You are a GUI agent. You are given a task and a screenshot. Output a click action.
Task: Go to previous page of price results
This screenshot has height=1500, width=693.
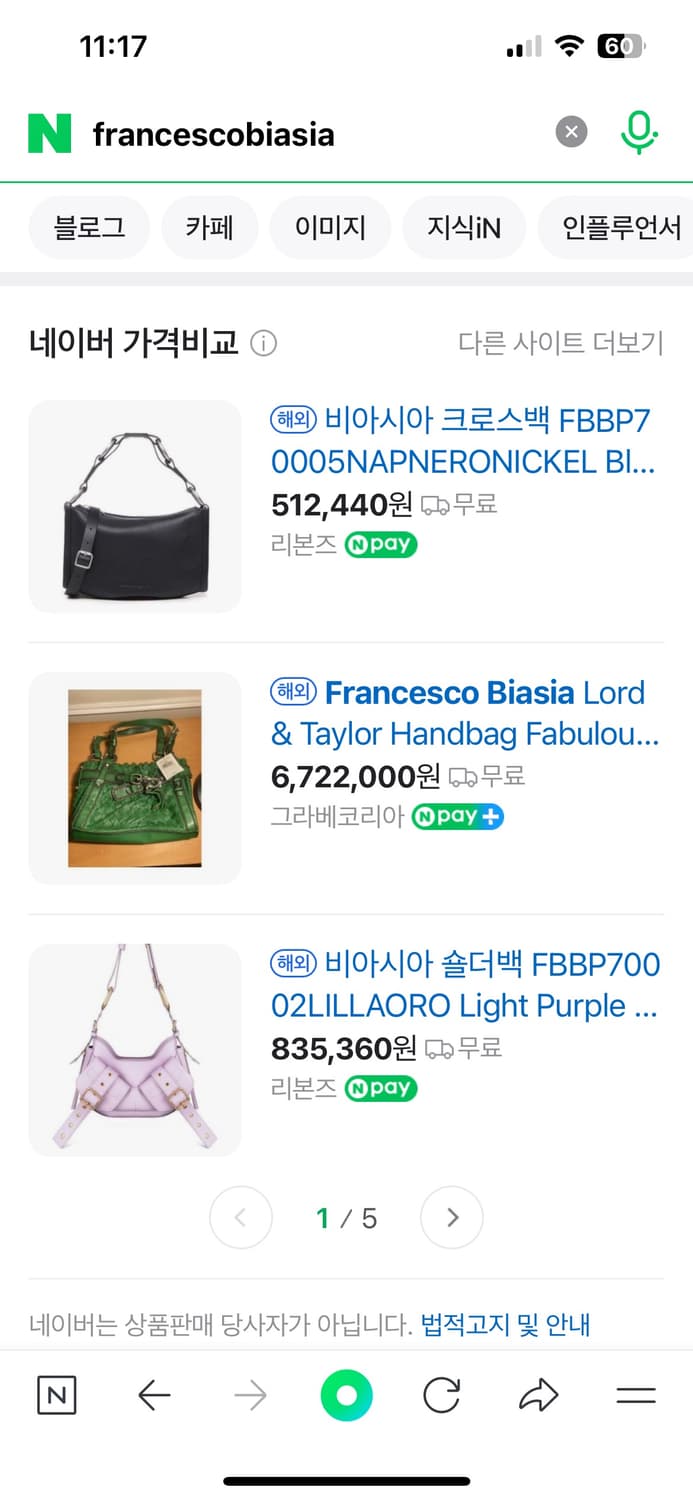coord(240,1217)
